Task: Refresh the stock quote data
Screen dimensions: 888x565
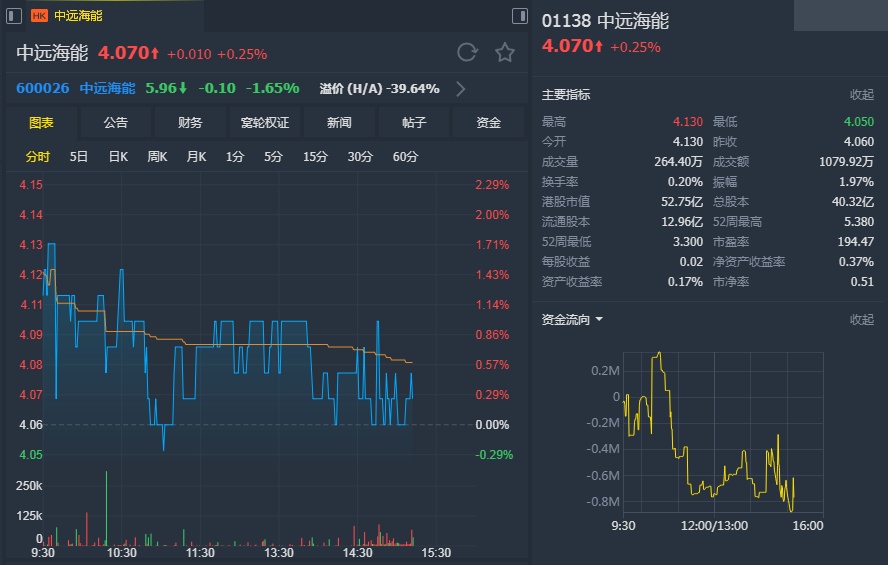Action: point(467,53)
